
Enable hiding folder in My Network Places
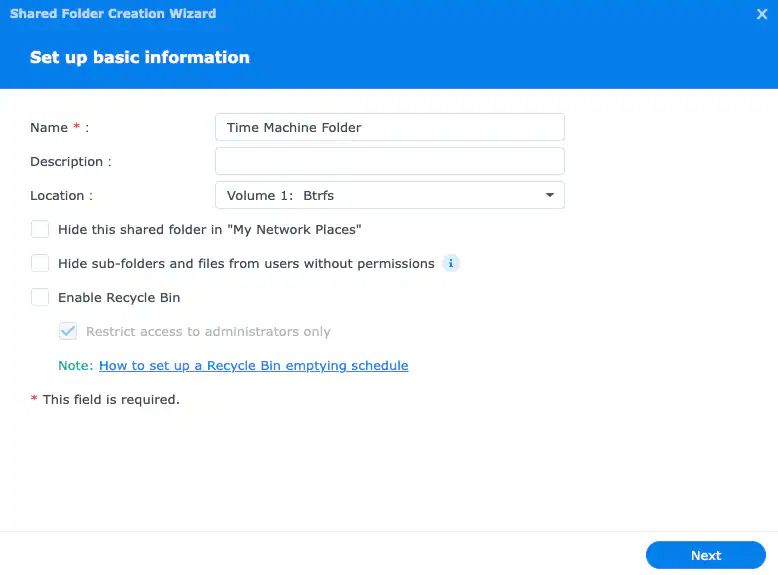(x=40, y=229)
